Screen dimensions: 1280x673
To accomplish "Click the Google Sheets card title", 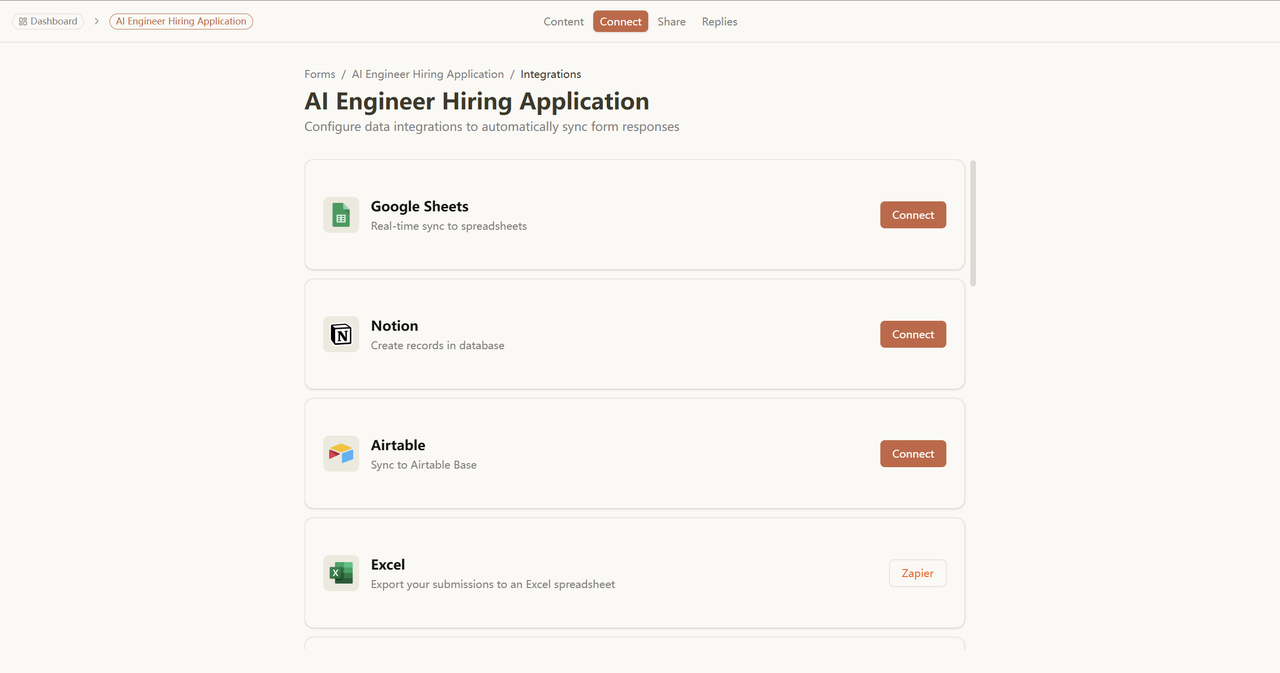I will point(419,206).
